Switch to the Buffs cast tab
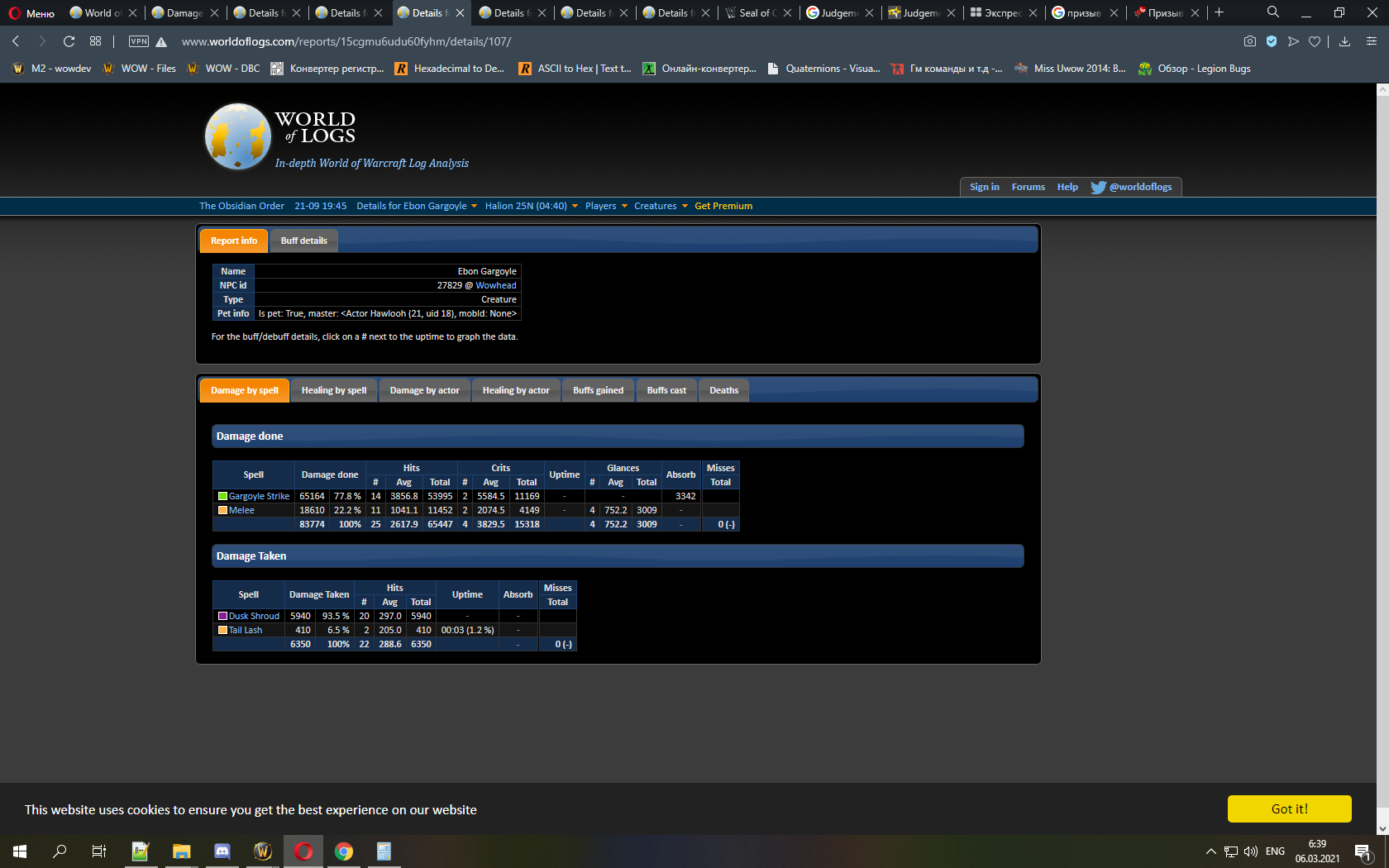The height and width of the screenshot is (868, 1389). 666,390
